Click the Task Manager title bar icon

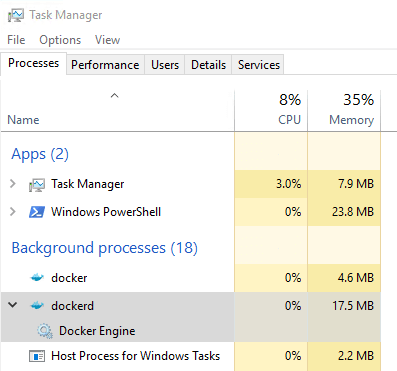16,15
